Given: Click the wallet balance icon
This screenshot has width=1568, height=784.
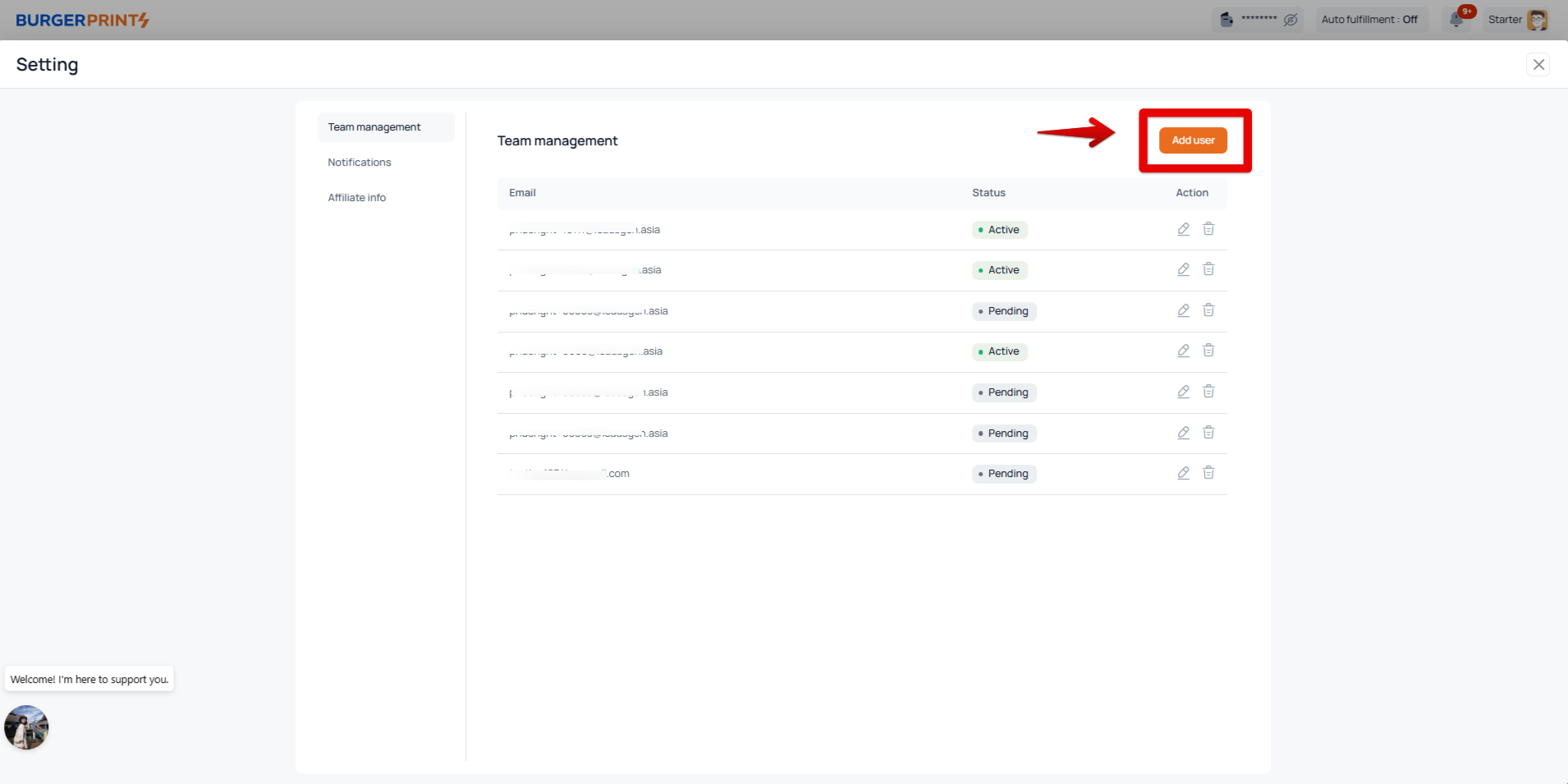Looking at the screenshot, I should 1226,20.
